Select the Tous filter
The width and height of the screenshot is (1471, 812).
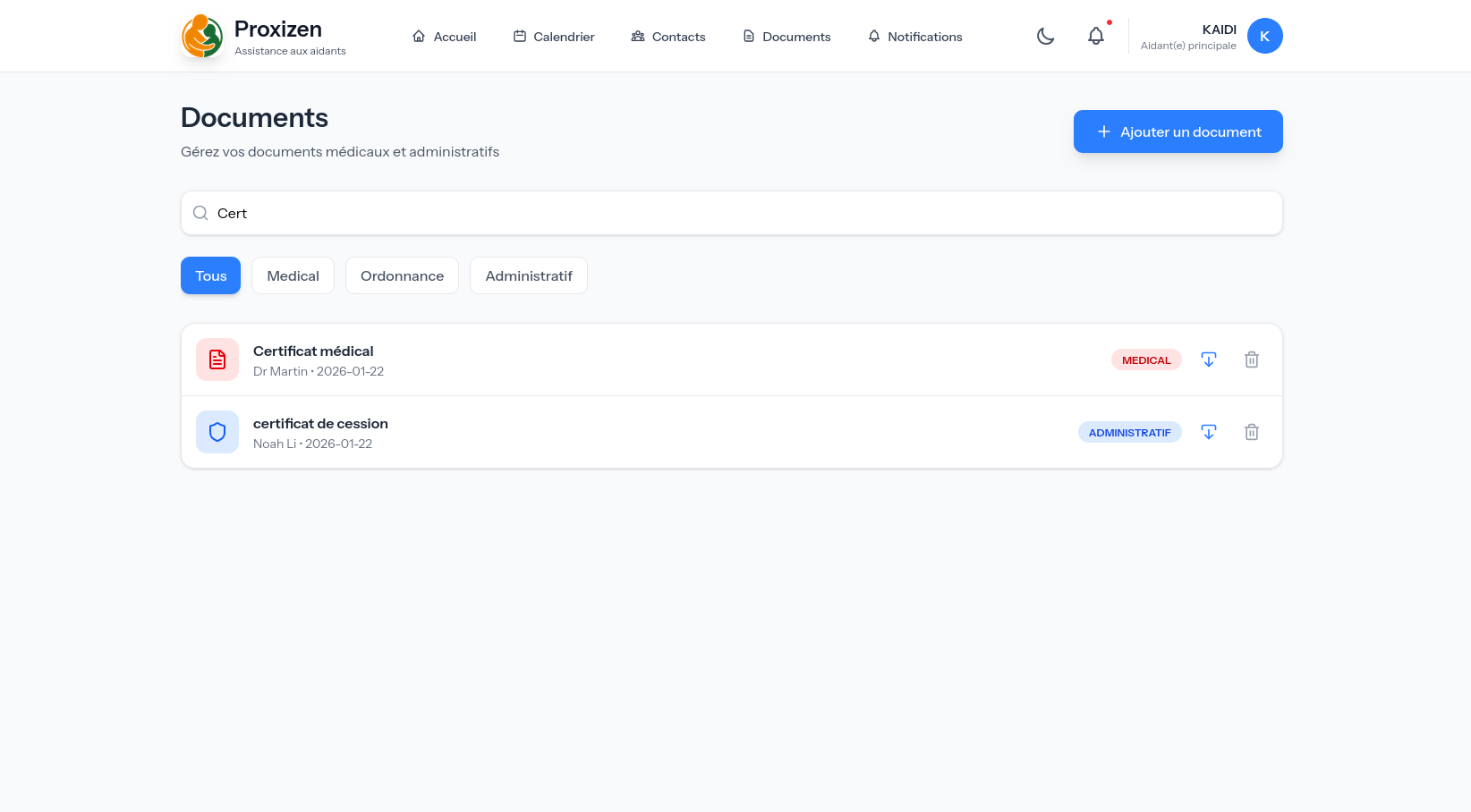[x=210, y=275]
